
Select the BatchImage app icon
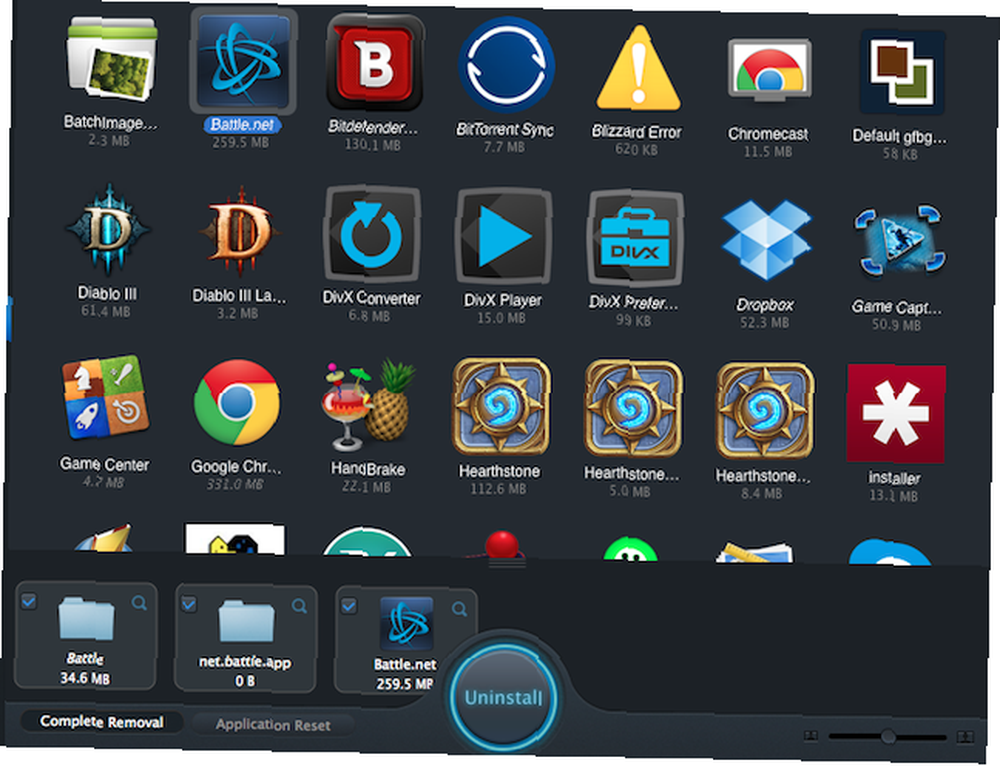click(112, 59)
